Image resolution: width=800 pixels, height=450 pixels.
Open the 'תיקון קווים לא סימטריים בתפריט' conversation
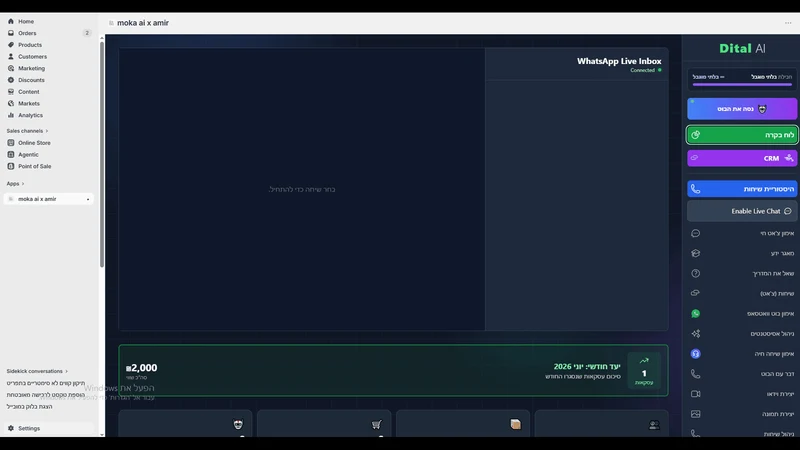[x=46, y=383]
